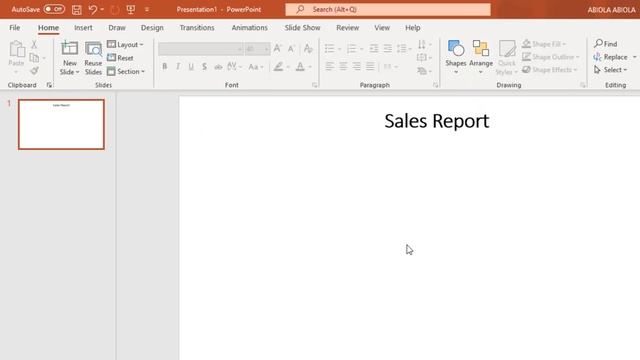640x360 pixels.
Task: Switch to the Slide Show tab
Action: [302, 28]
